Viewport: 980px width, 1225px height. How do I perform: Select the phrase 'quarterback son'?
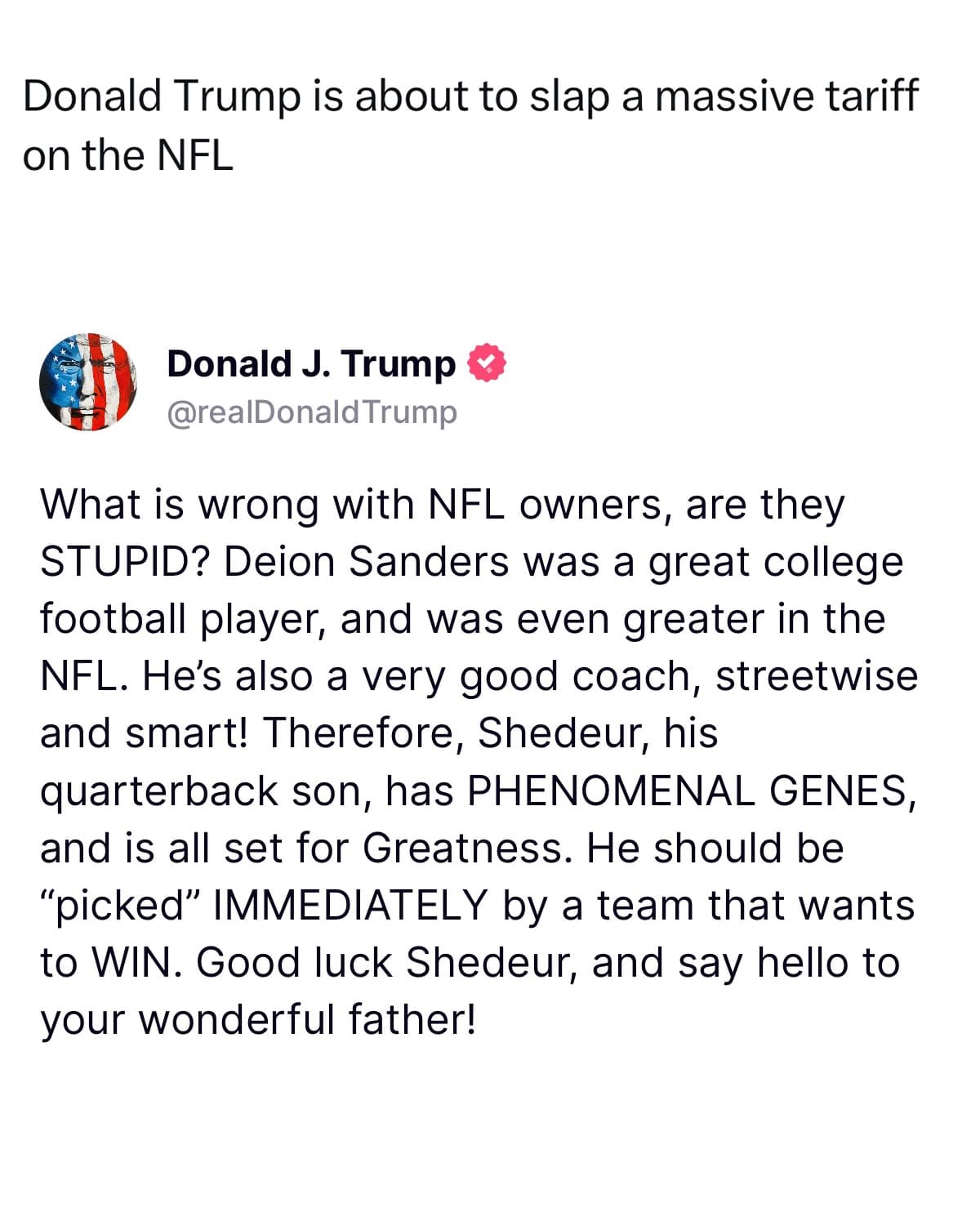pyautogui.click(x=207, y=792)
